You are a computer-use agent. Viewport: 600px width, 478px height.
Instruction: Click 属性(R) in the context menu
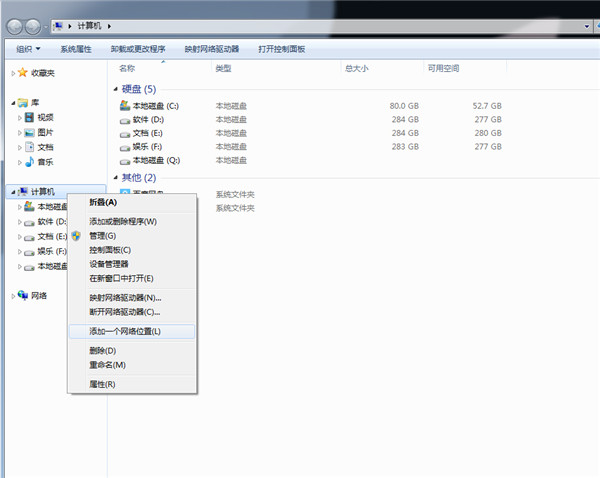coord(103,384)
